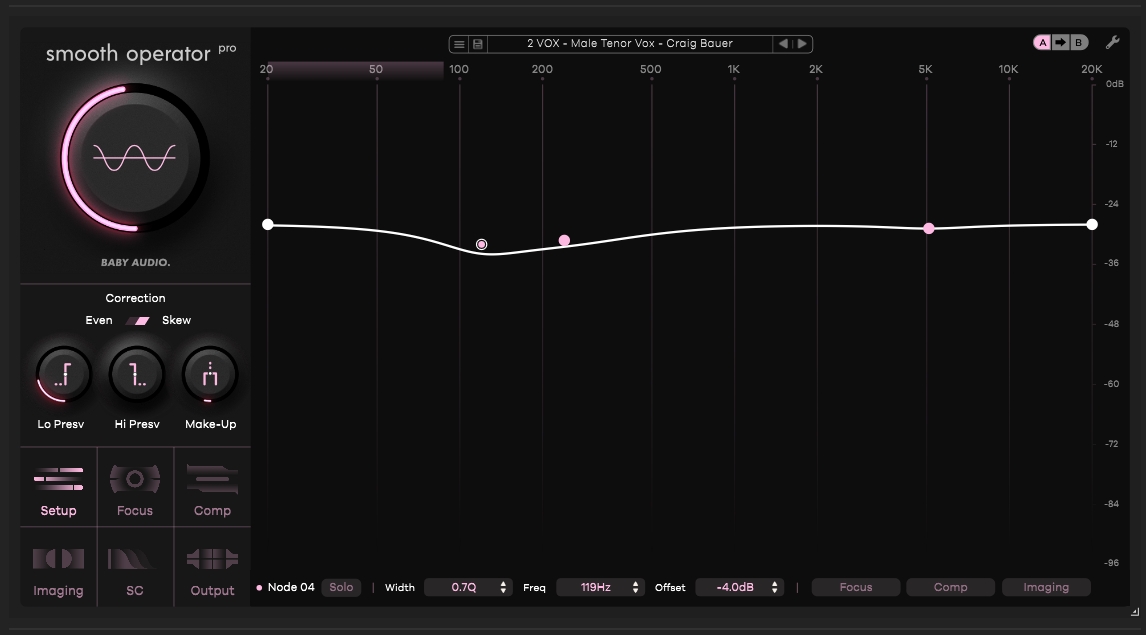Viewport: 1146px width, 635px height.
Task: Go to the next preset arrow
Action: (x=802, y=44)
